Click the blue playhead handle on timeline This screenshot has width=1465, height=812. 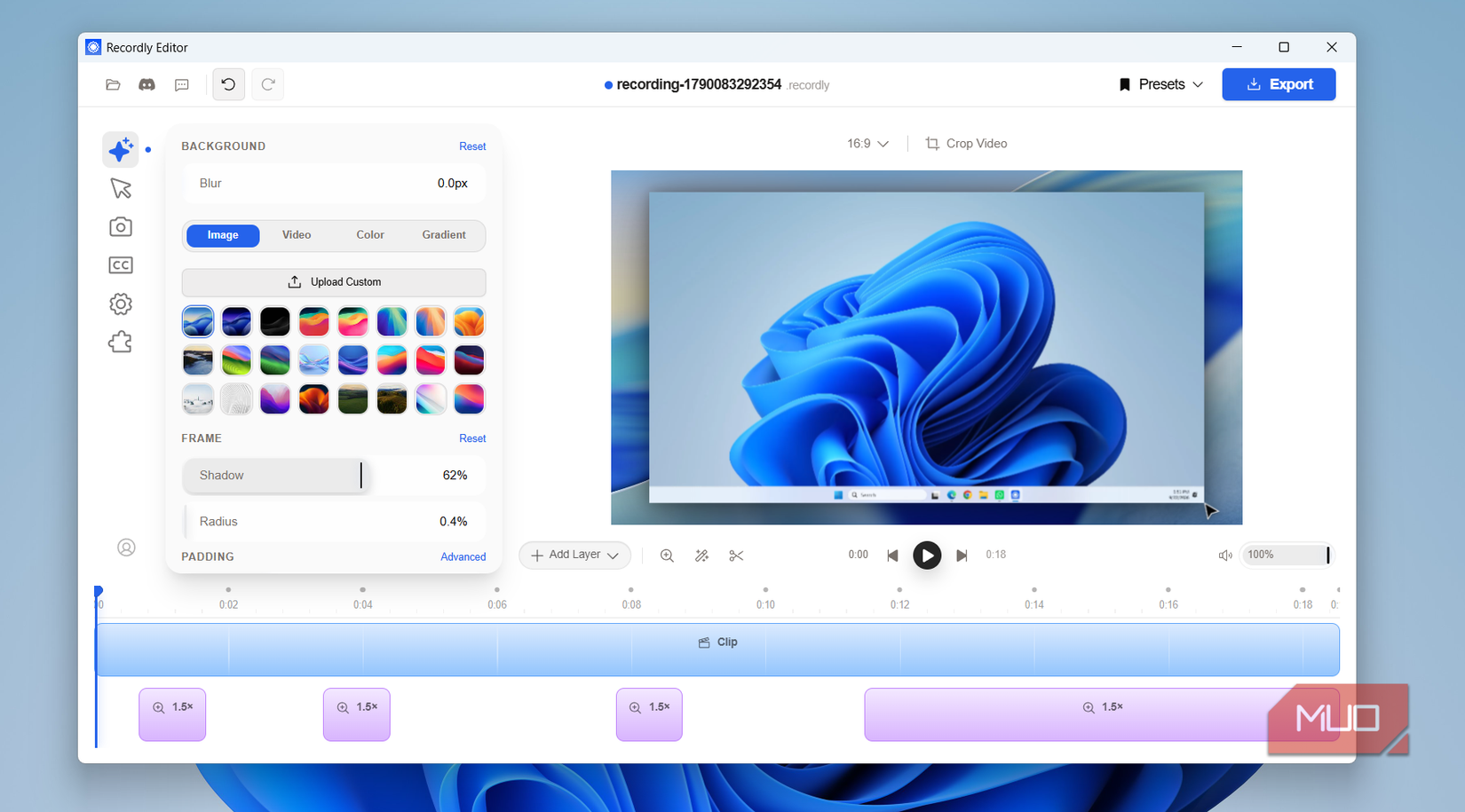point(99,591)
